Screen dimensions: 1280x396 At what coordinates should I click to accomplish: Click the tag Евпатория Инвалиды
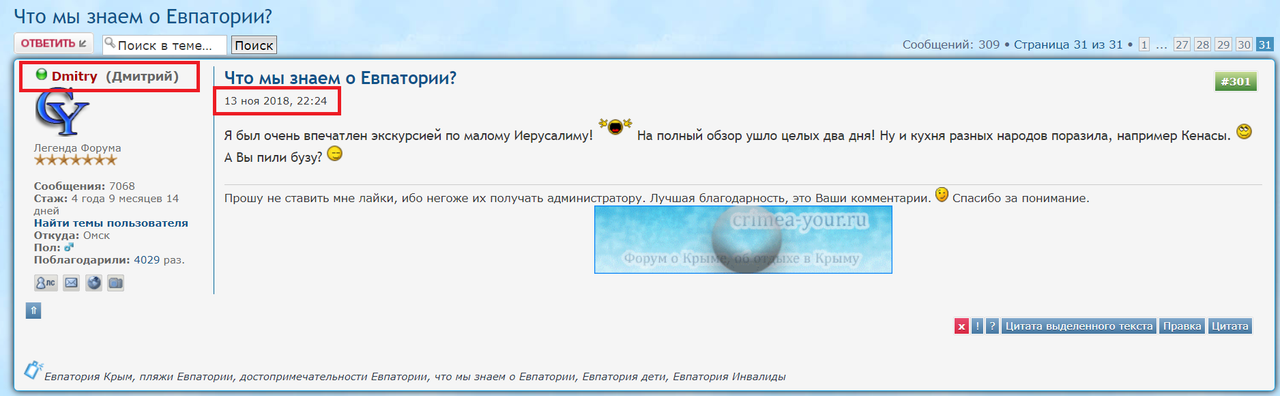(729, 377)
